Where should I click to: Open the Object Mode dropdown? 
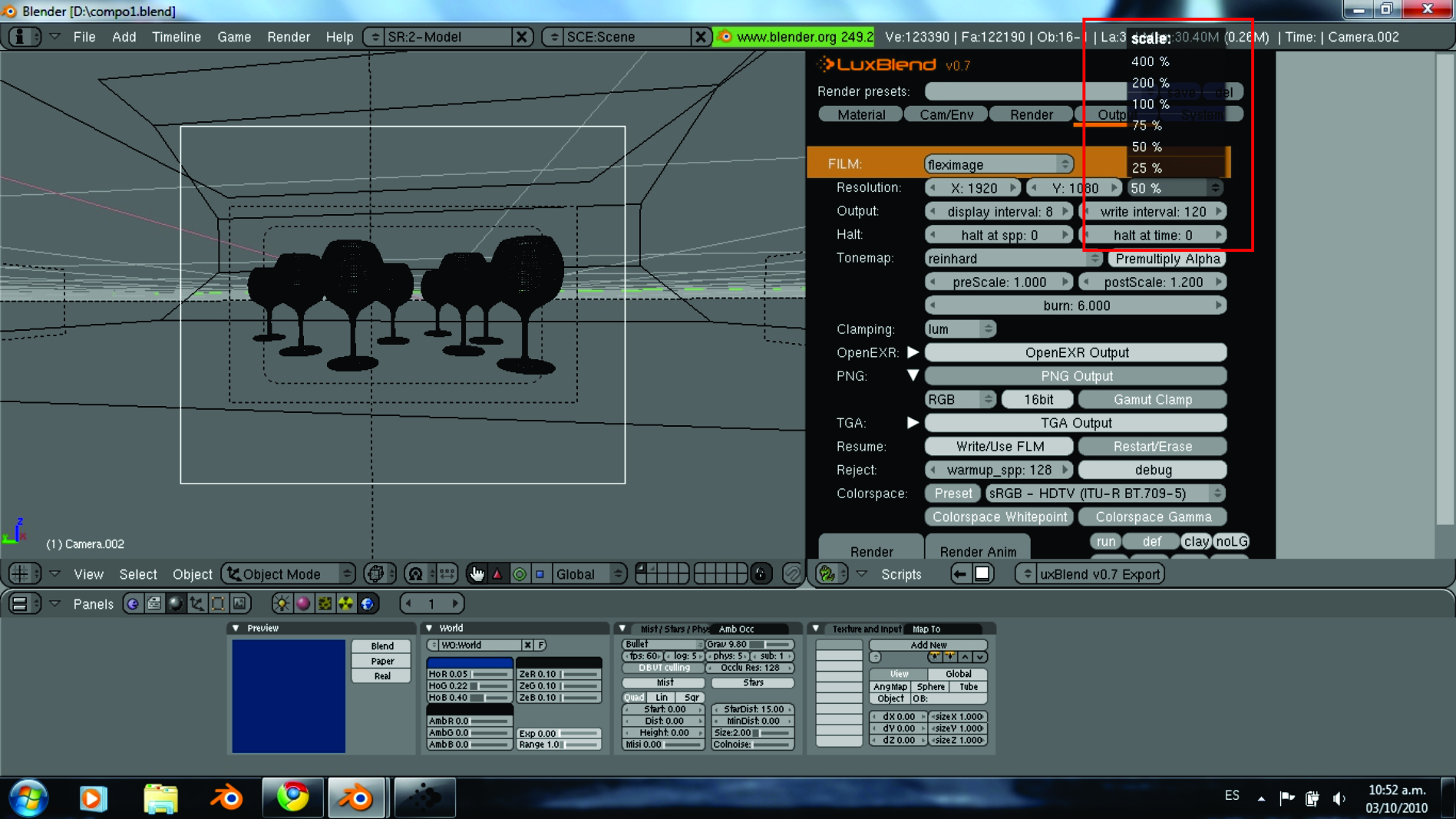(x=289, y=574)
